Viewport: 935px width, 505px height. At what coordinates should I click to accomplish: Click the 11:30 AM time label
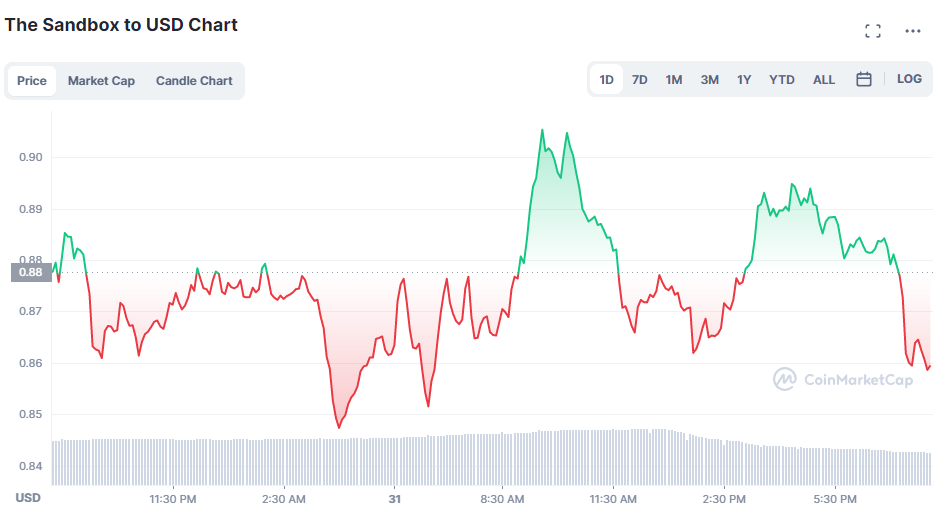tap(613, 498)
